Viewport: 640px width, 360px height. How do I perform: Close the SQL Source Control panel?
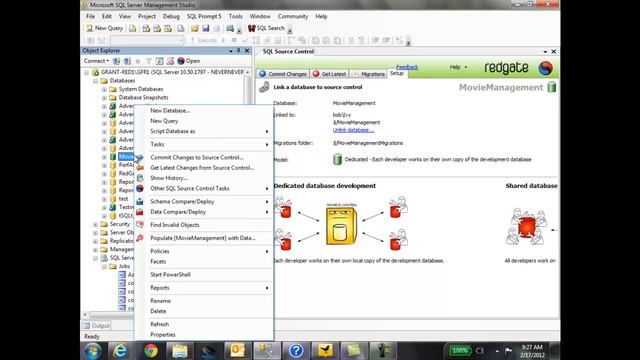[x=553, y=51]
